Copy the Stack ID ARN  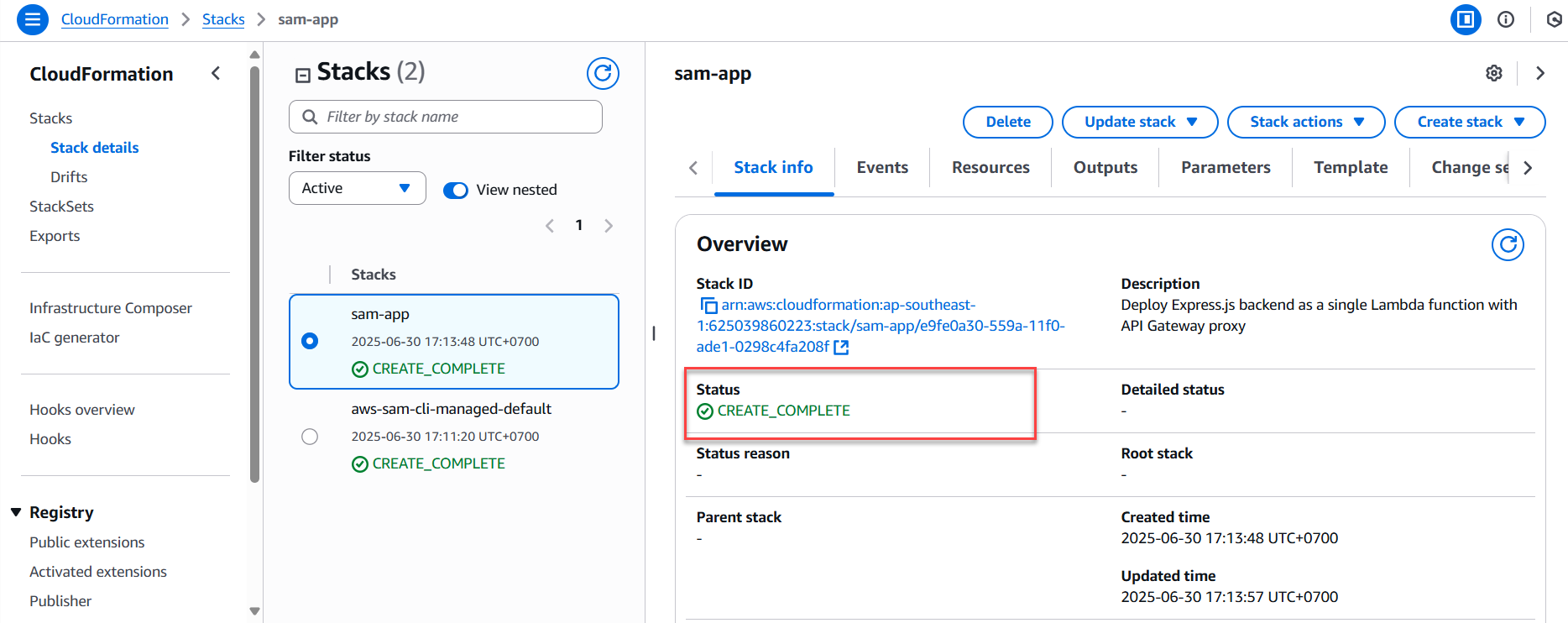tap(709, 306)
